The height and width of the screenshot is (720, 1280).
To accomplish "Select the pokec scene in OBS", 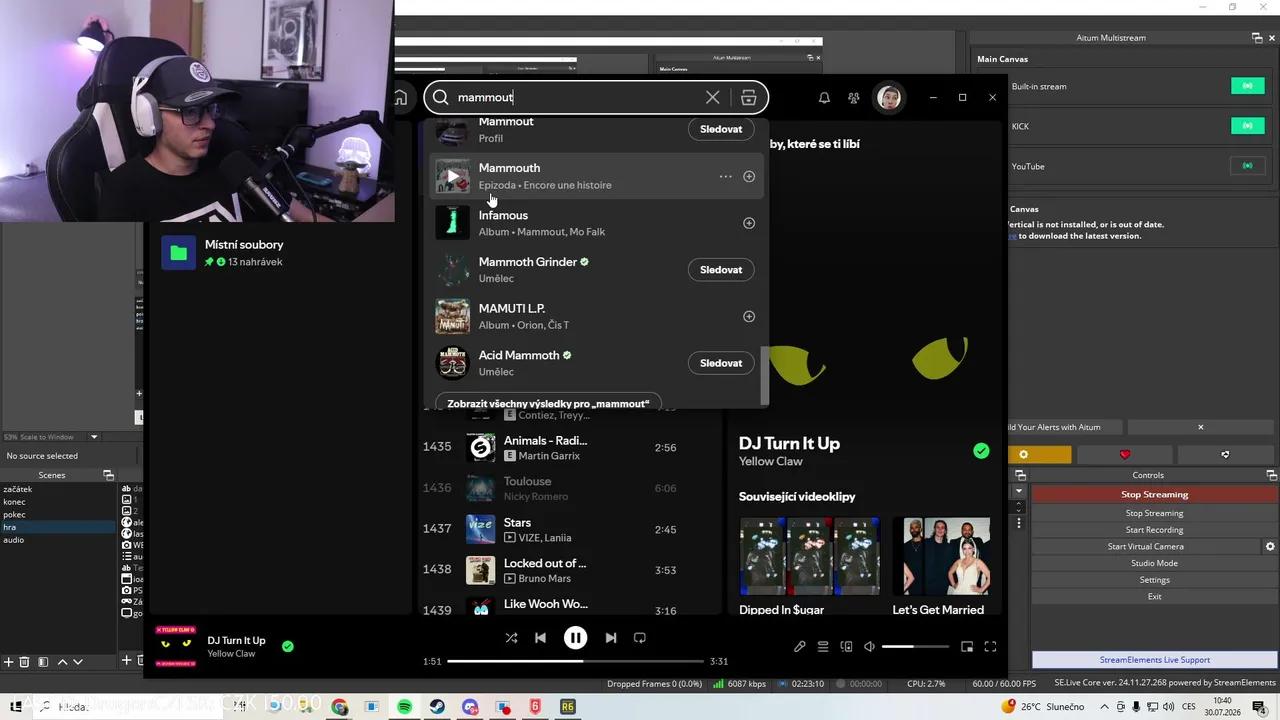I will point(59,514).
